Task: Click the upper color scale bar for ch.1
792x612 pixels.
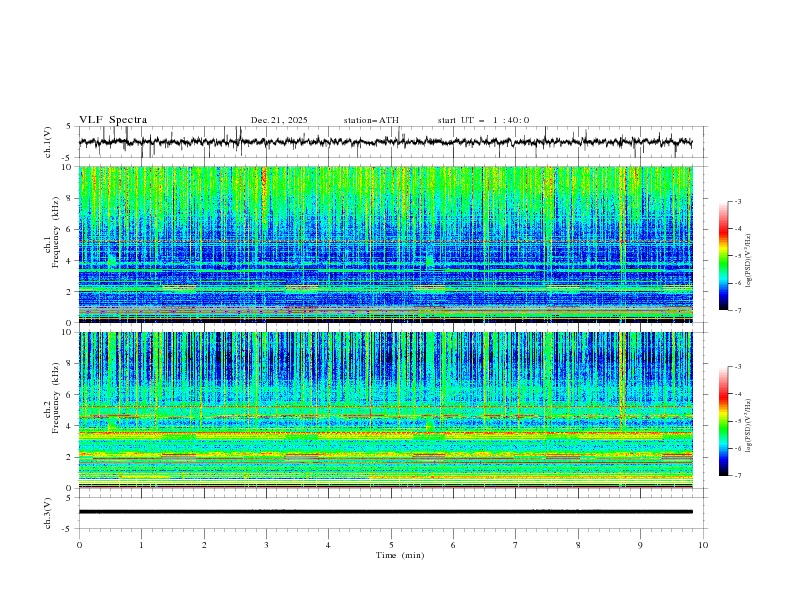Action: pyautogui.click(x=723, y=256)
